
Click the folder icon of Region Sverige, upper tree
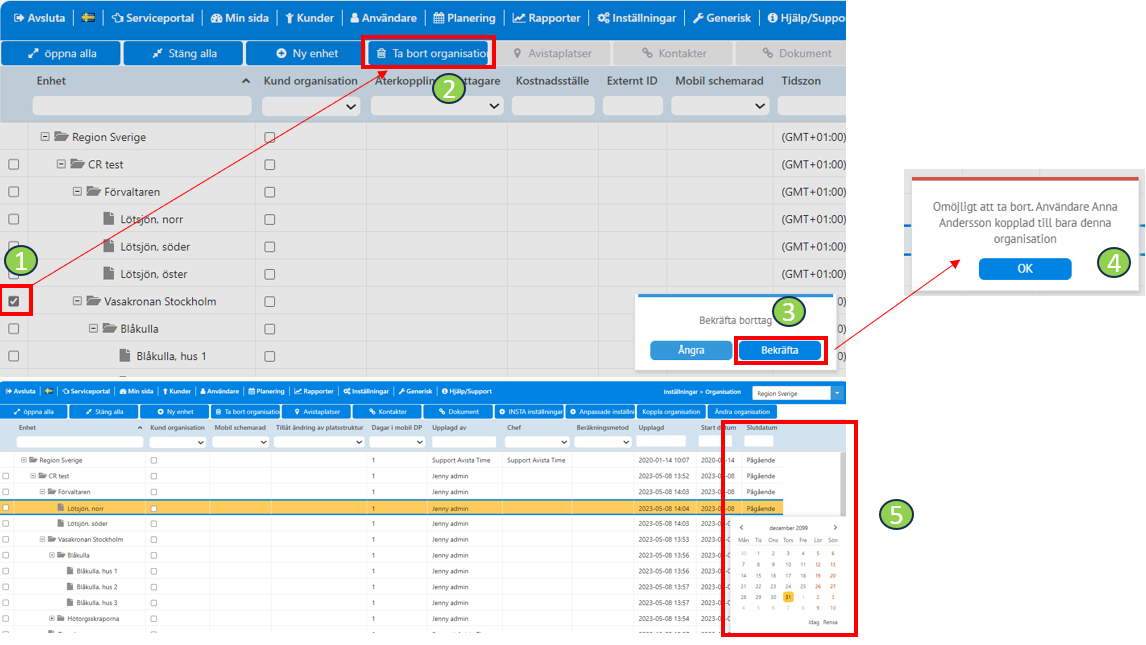(61, 137)
